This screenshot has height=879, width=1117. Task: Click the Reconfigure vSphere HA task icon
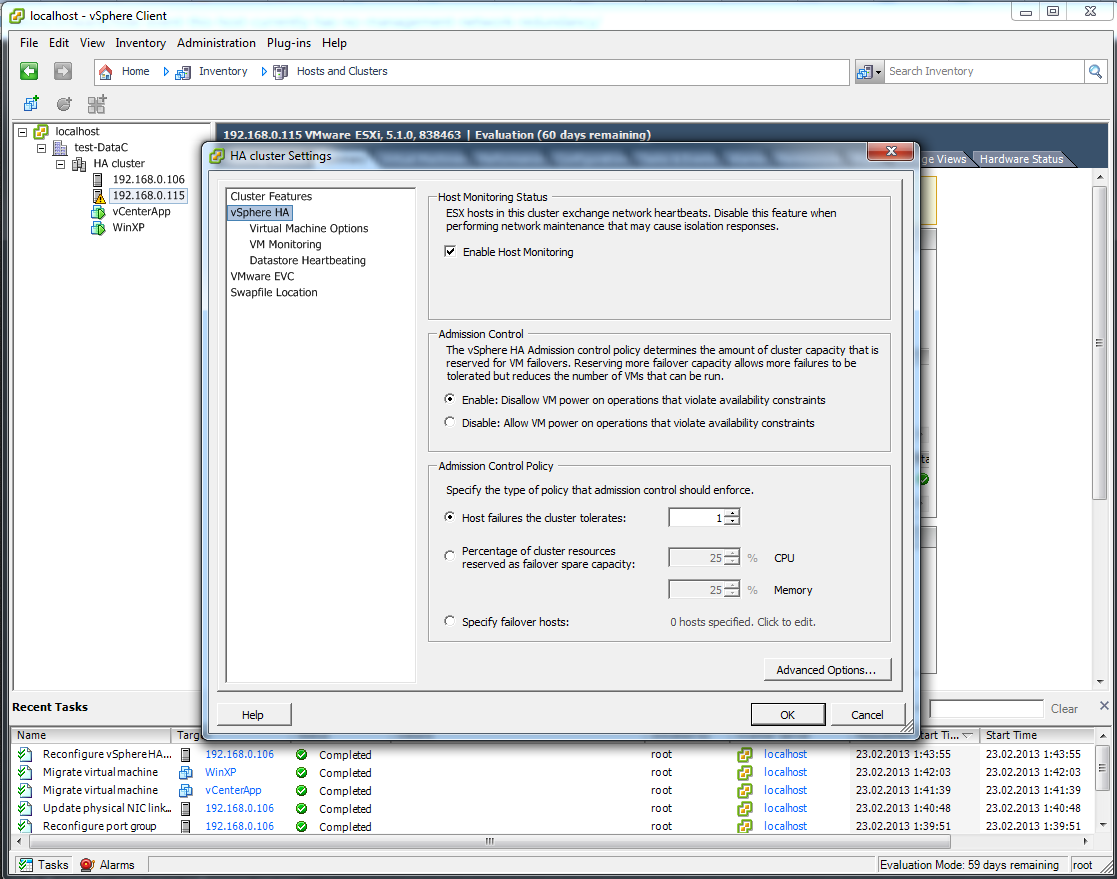tap(26, 754)
